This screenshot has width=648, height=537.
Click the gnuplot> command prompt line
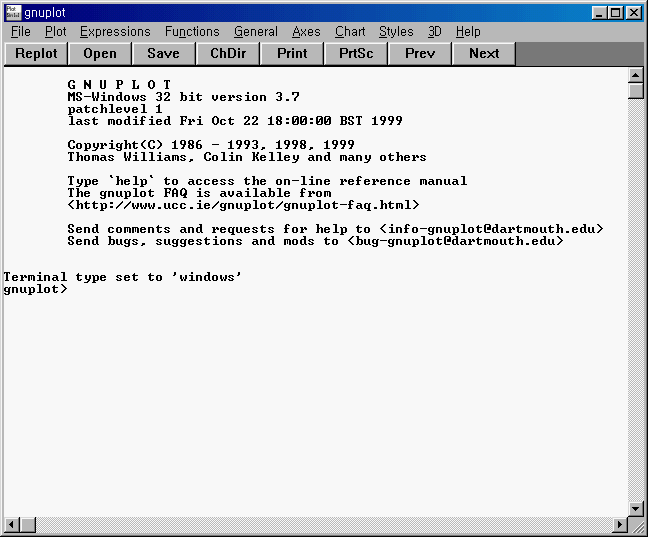(35, 289)
